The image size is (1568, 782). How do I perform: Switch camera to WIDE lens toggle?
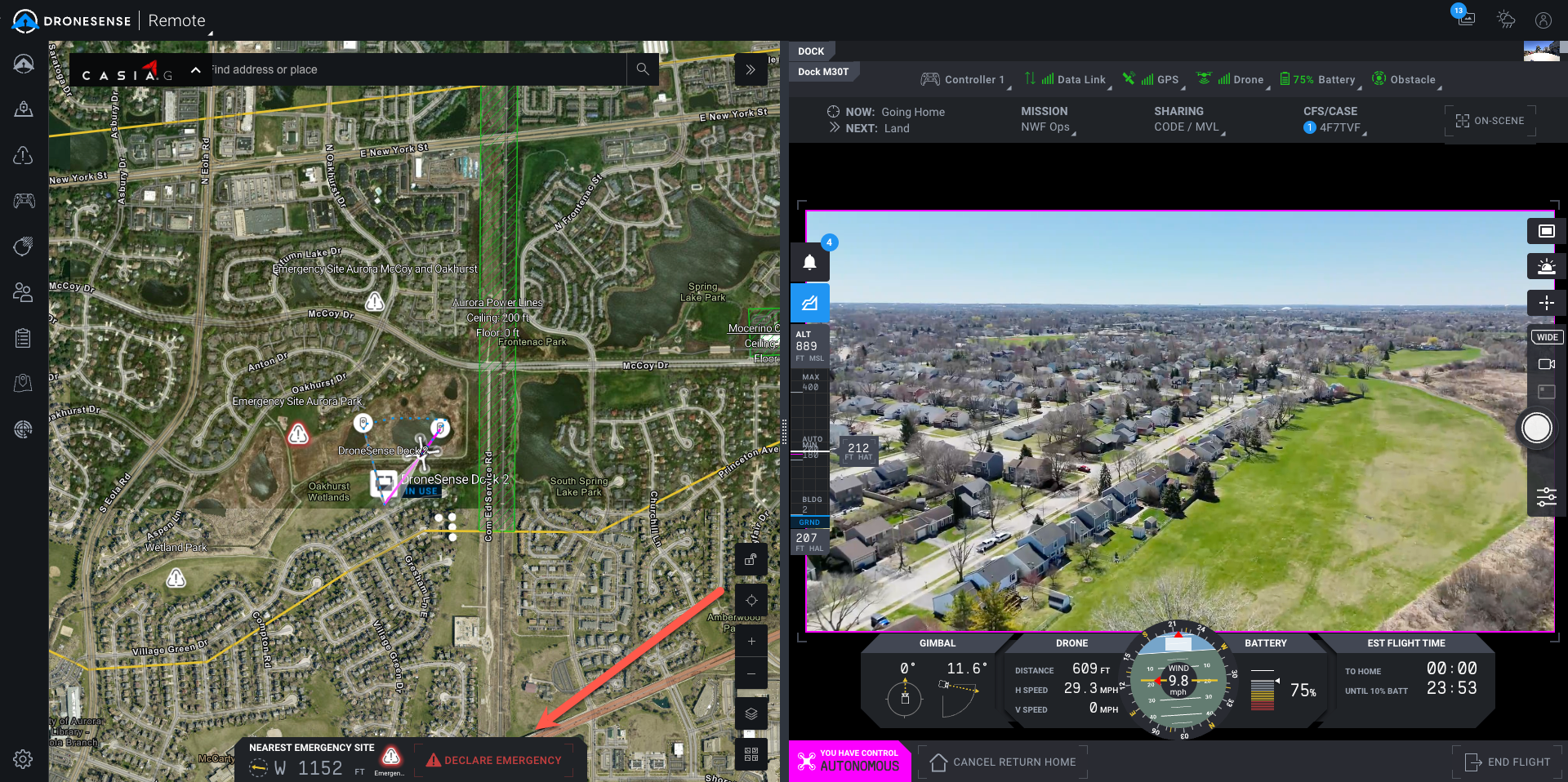(1547, 337)
